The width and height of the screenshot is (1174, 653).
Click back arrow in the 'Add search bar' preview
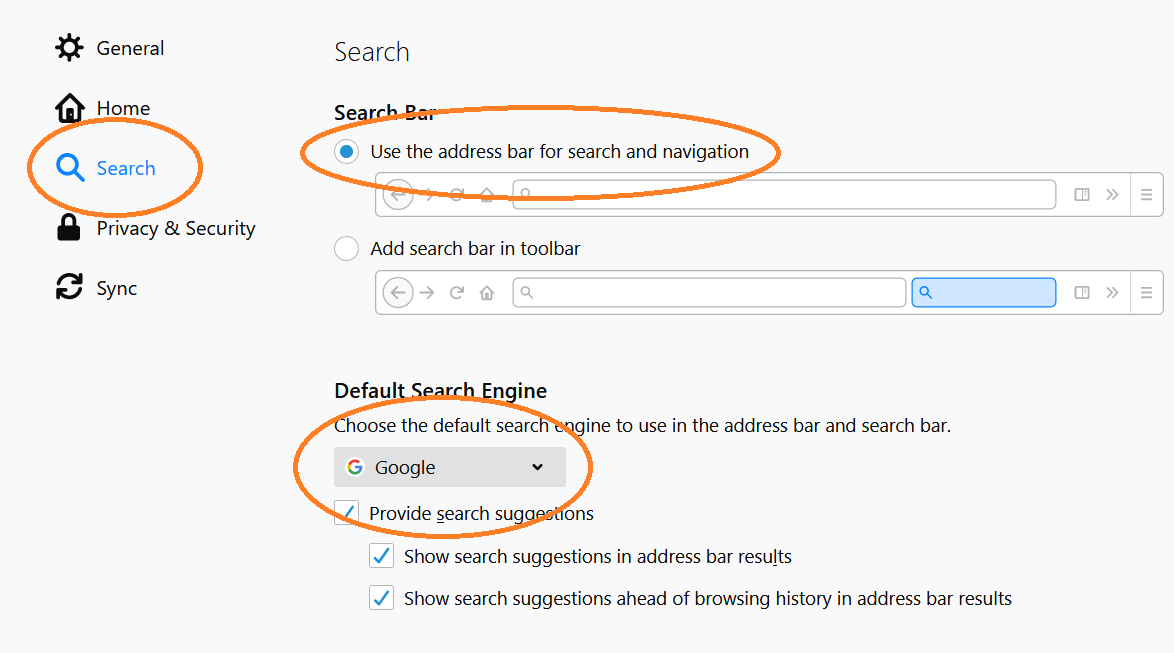point(398,292)
